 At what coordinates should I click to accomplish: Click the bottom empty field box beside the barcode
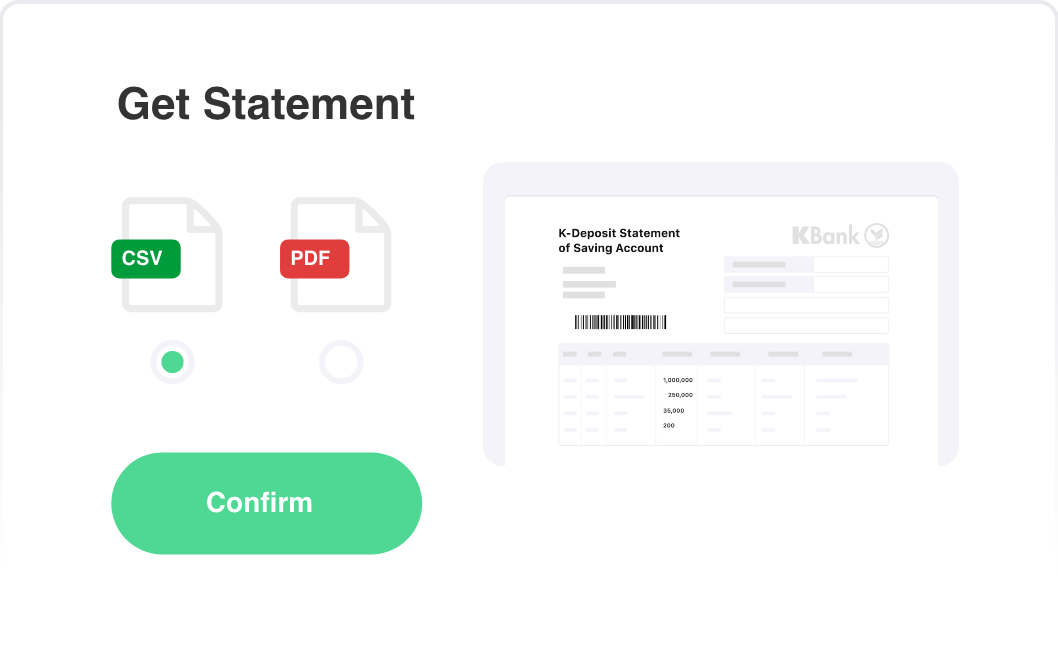[x=806, y=326]
